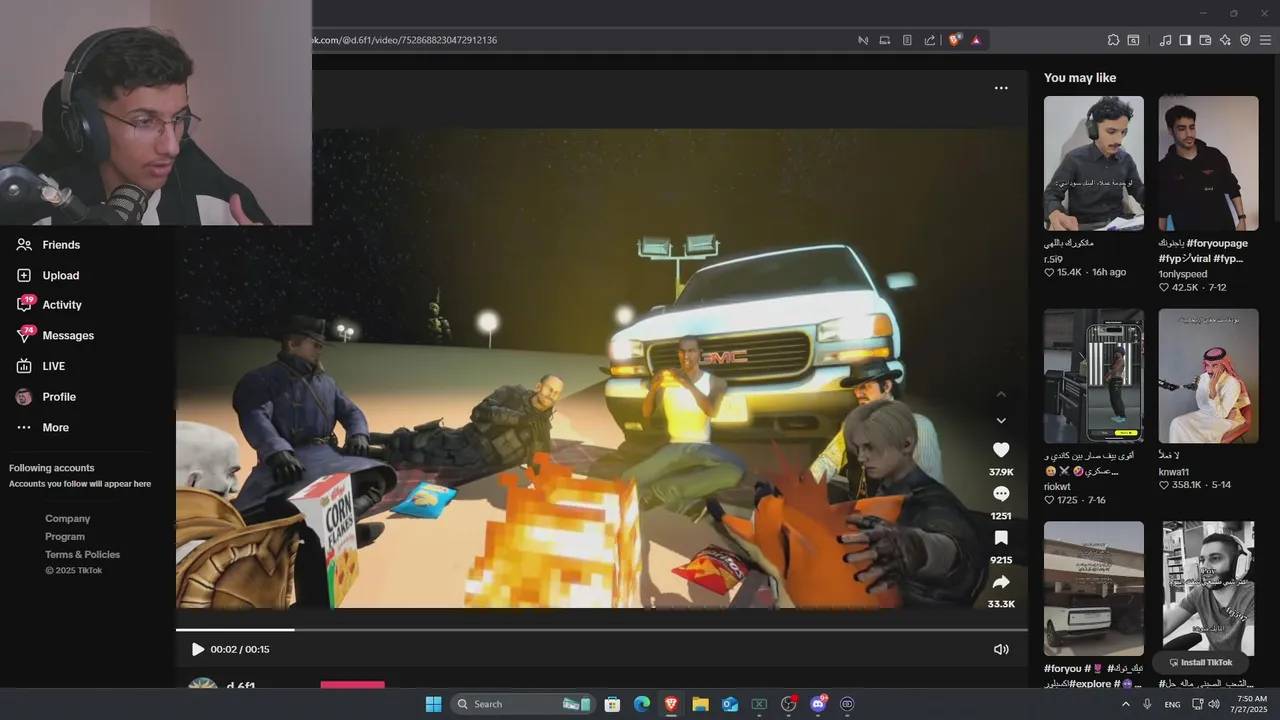
Task: Toggle the microphone tray icon
Action: 1147,704
